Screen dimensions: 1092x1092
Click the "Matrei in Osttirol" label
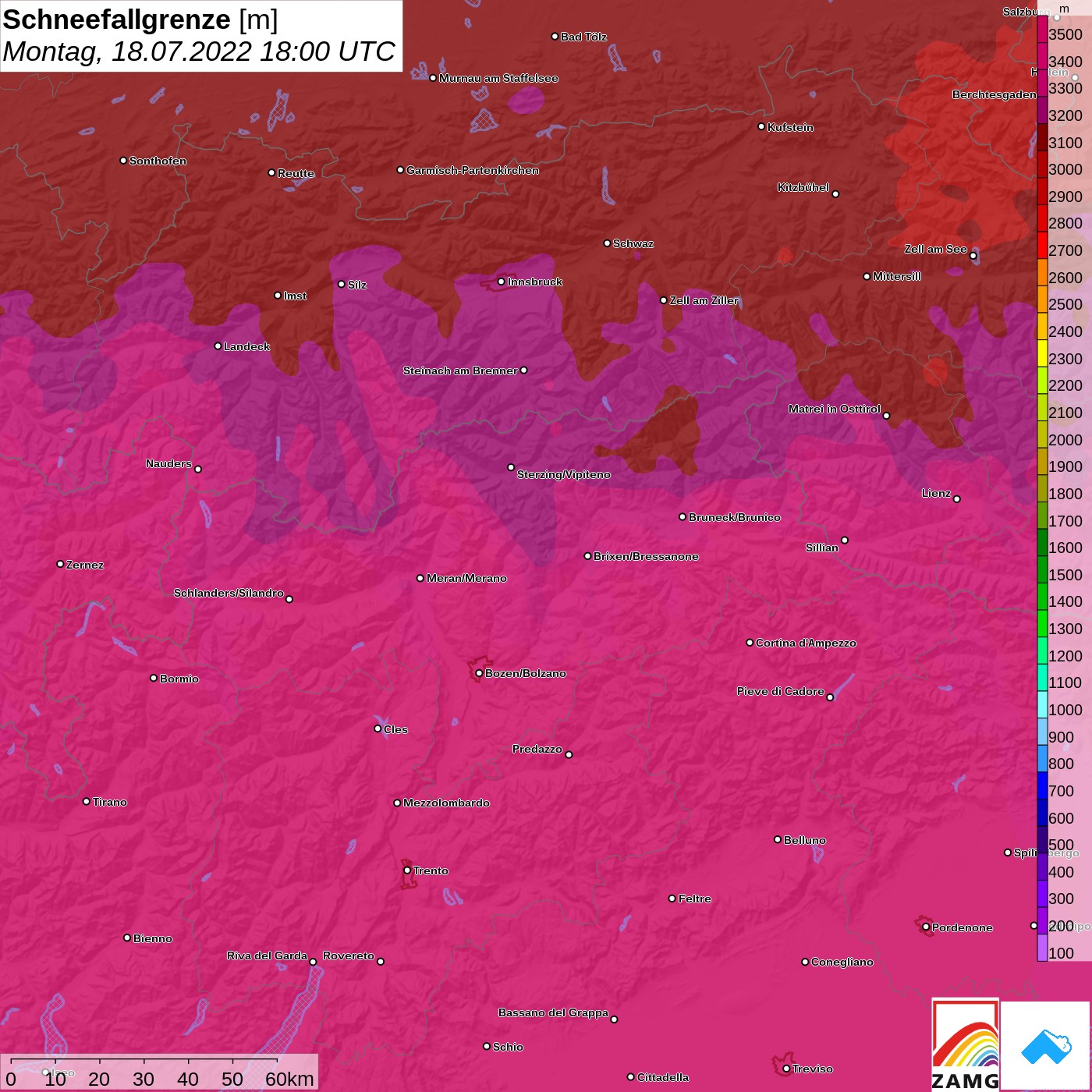tap(835, 409)
